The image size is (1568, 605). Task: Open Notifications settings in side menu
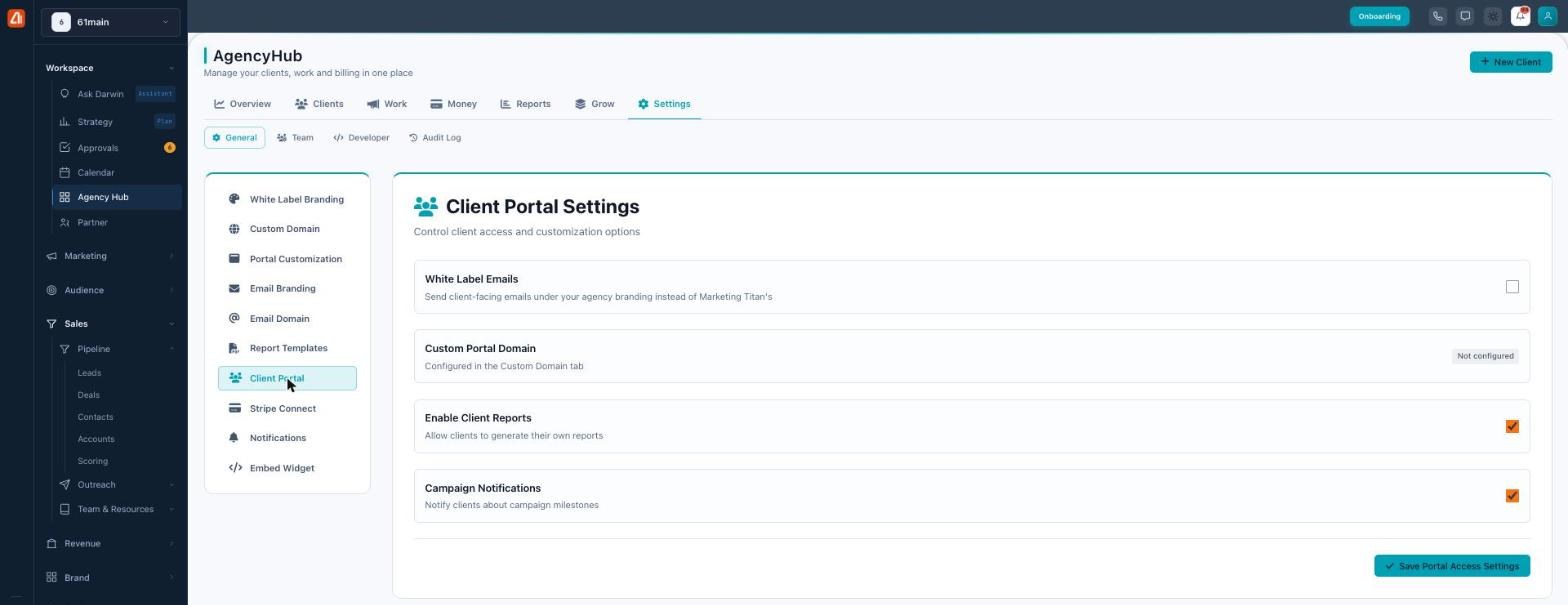287,438
